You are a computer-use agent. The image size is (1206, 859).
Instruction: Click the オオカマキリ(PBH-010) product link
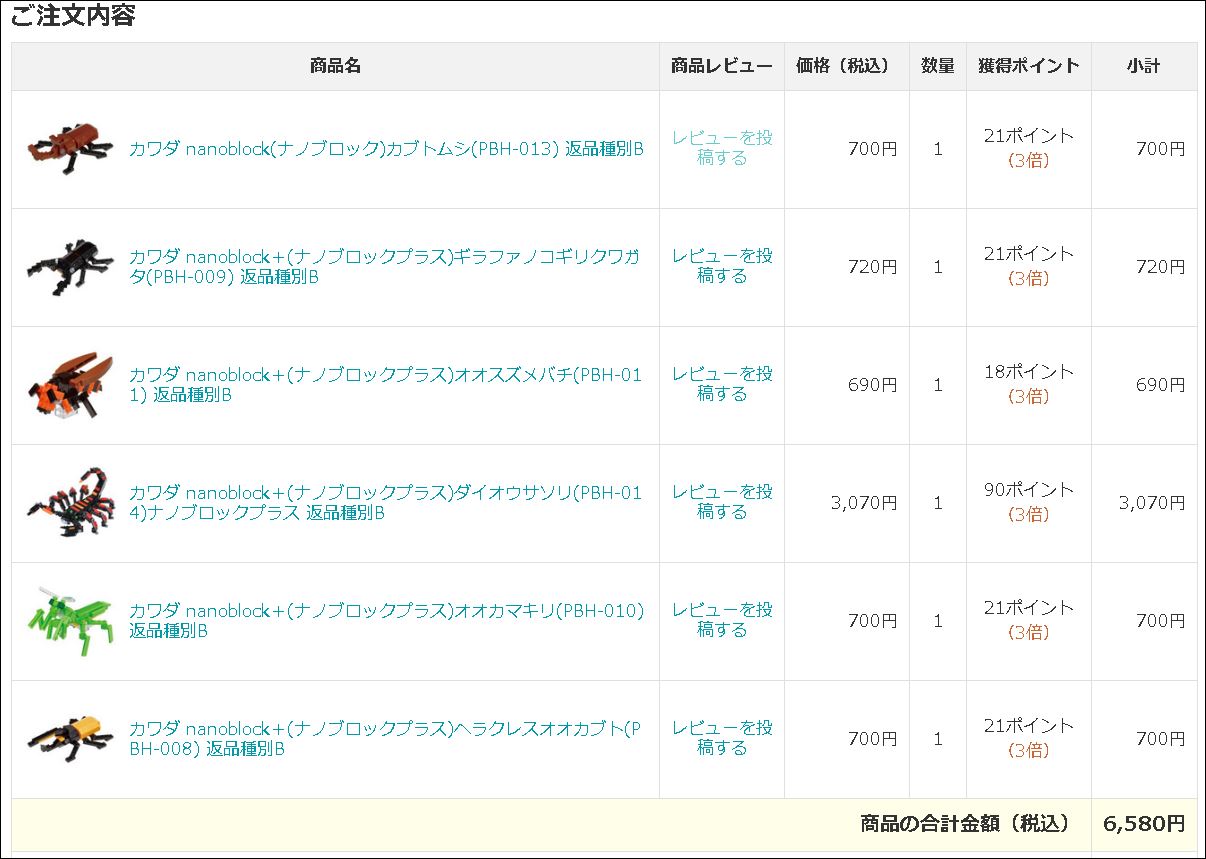385,621
